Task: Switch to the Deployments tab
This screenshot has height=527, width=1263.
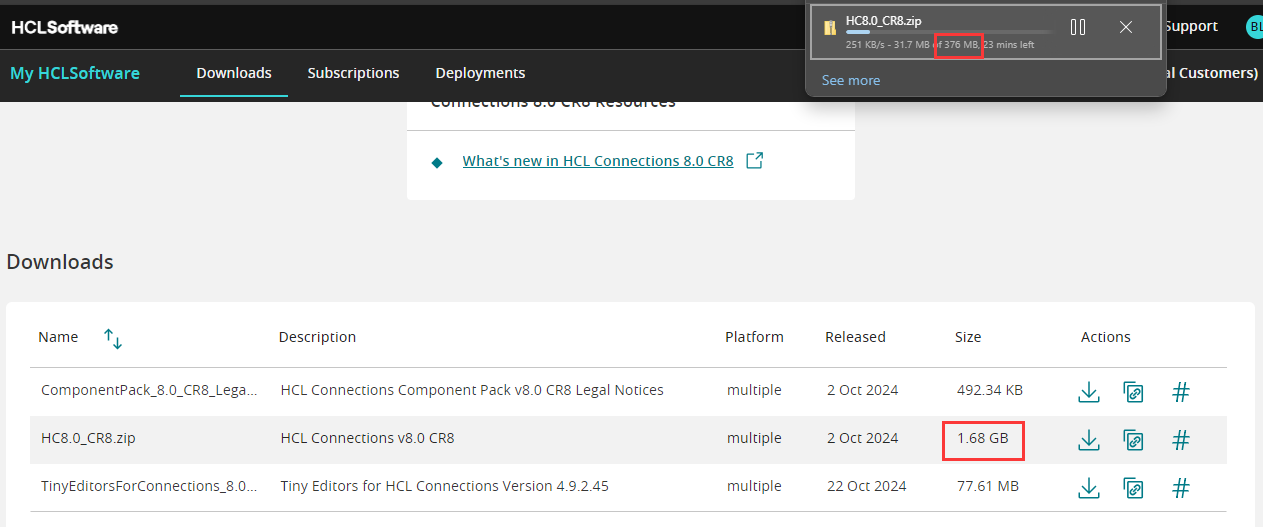Action: pos(480,73)
